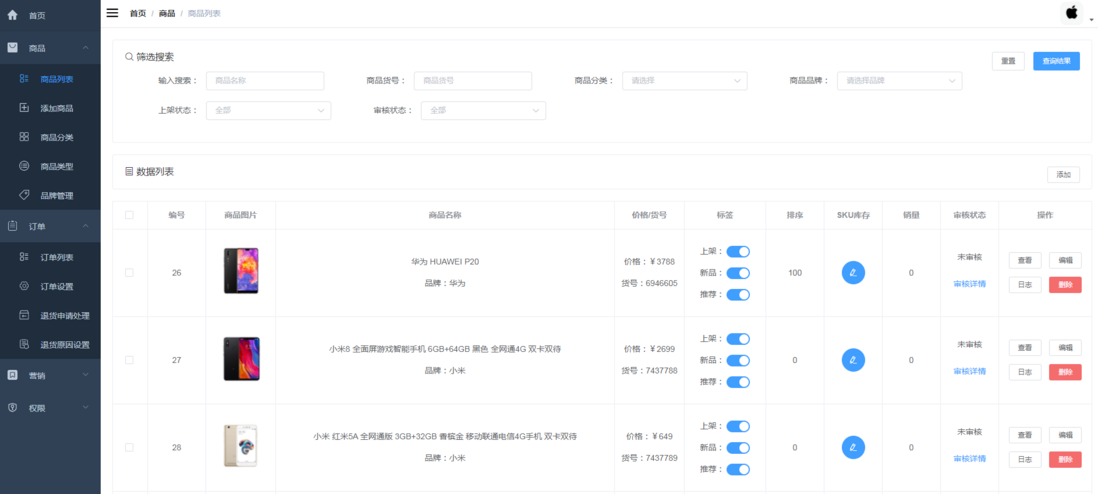Click the hamburger menu collapse icon
This screenshot has height=494, width=1098.
pos(112,12)
